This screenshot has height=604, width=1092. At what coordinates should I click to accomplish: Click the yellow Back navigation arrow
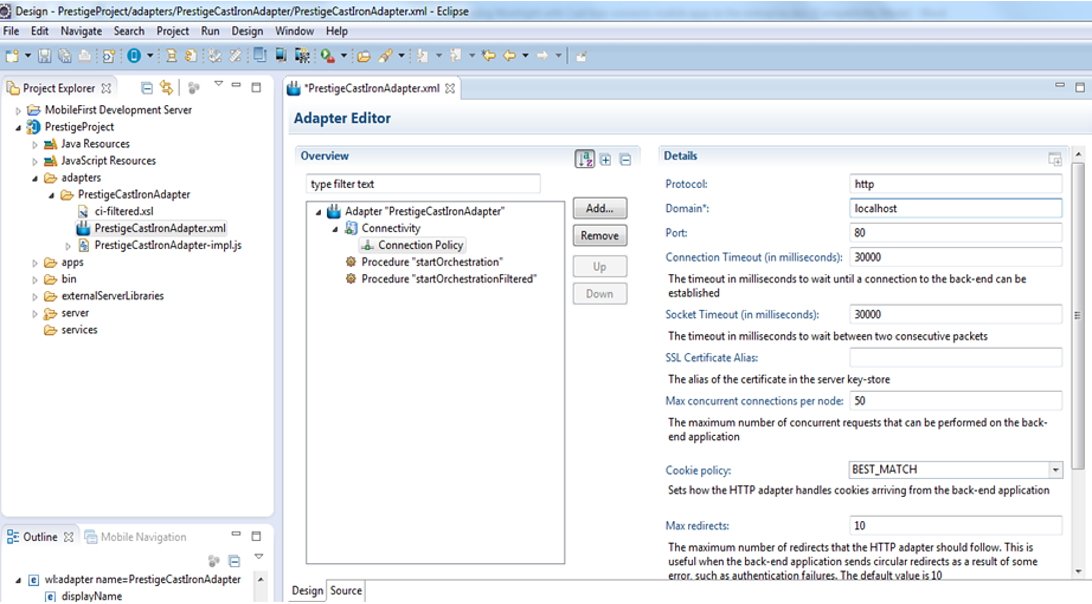tap(510, 56)
